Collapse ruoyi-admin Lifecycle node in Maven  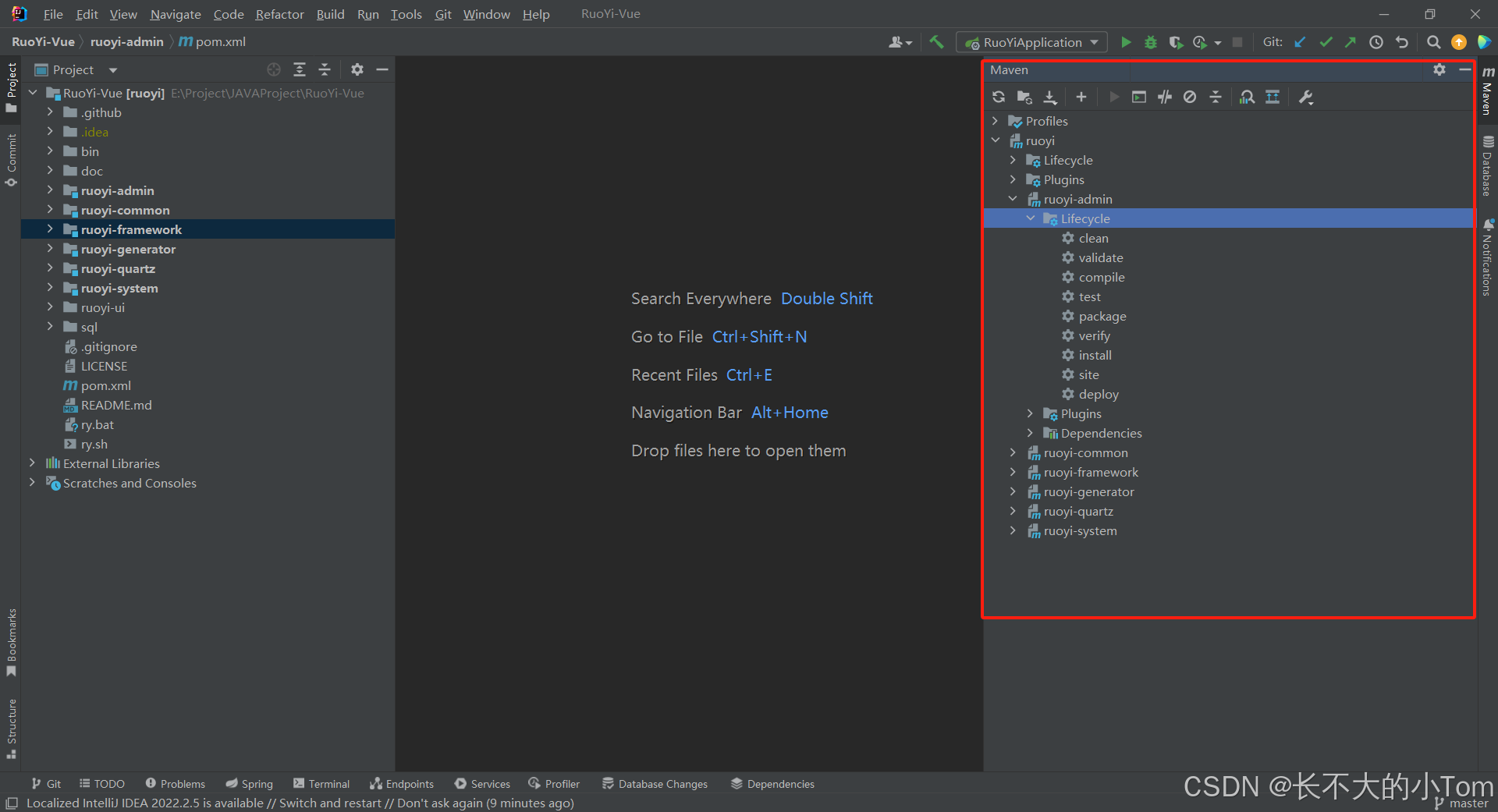(x=1031, y=218)
